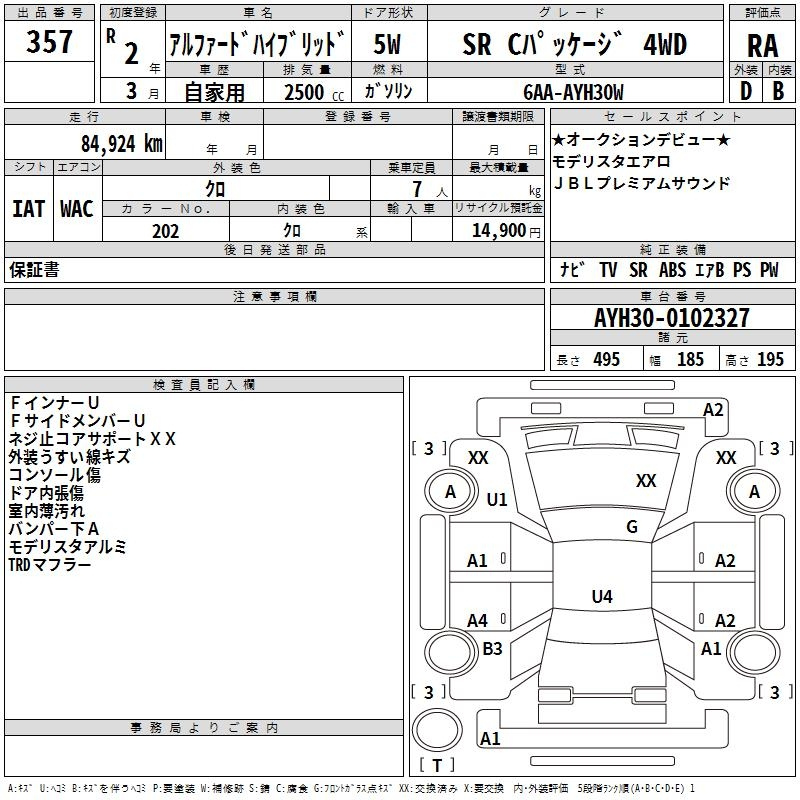Click the interior grade B
Image resolution: width=800 pixels, height=800 pixels.
click(x=778, y=91)
